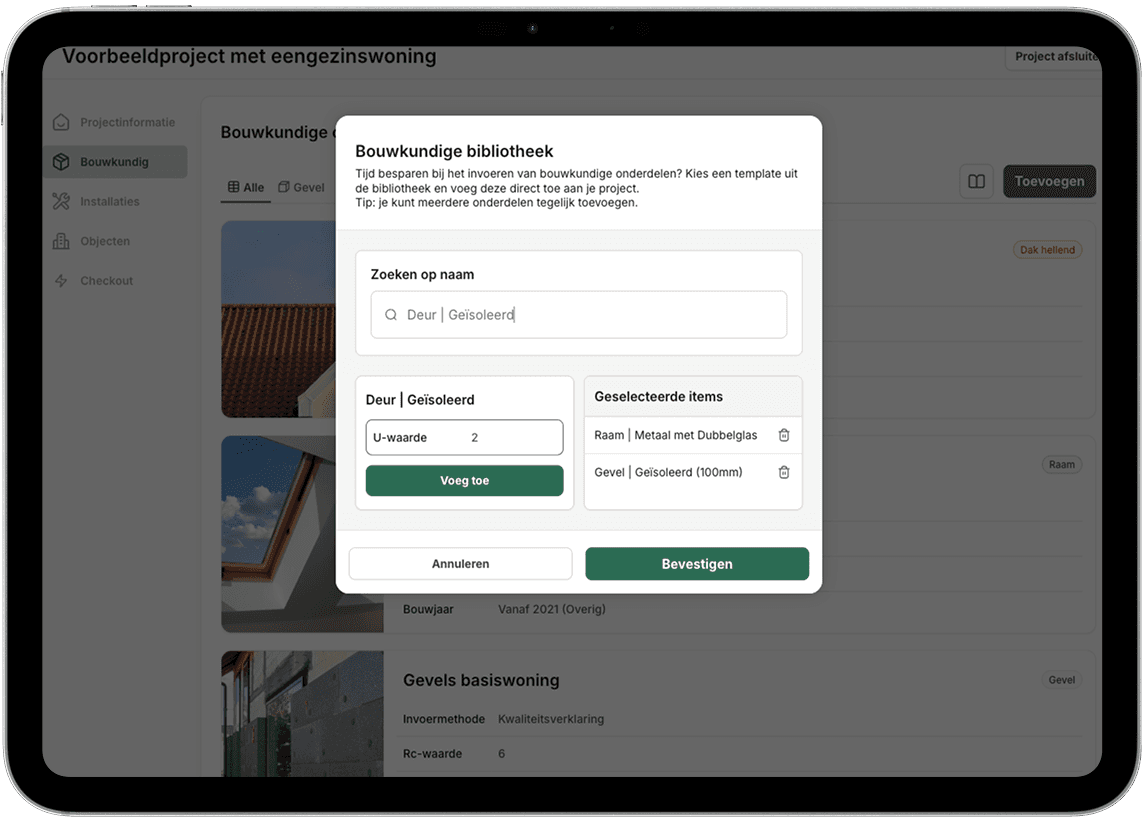Open the library via the book icon

tap(977, 181)
